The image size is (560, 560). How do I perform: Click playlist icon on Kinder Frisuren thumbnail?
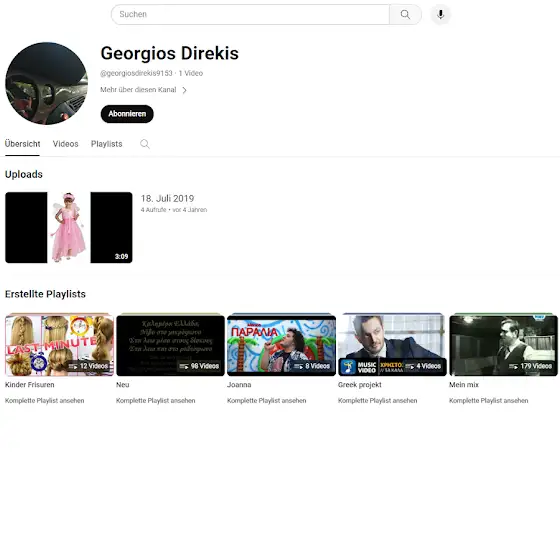click(73, 366)
